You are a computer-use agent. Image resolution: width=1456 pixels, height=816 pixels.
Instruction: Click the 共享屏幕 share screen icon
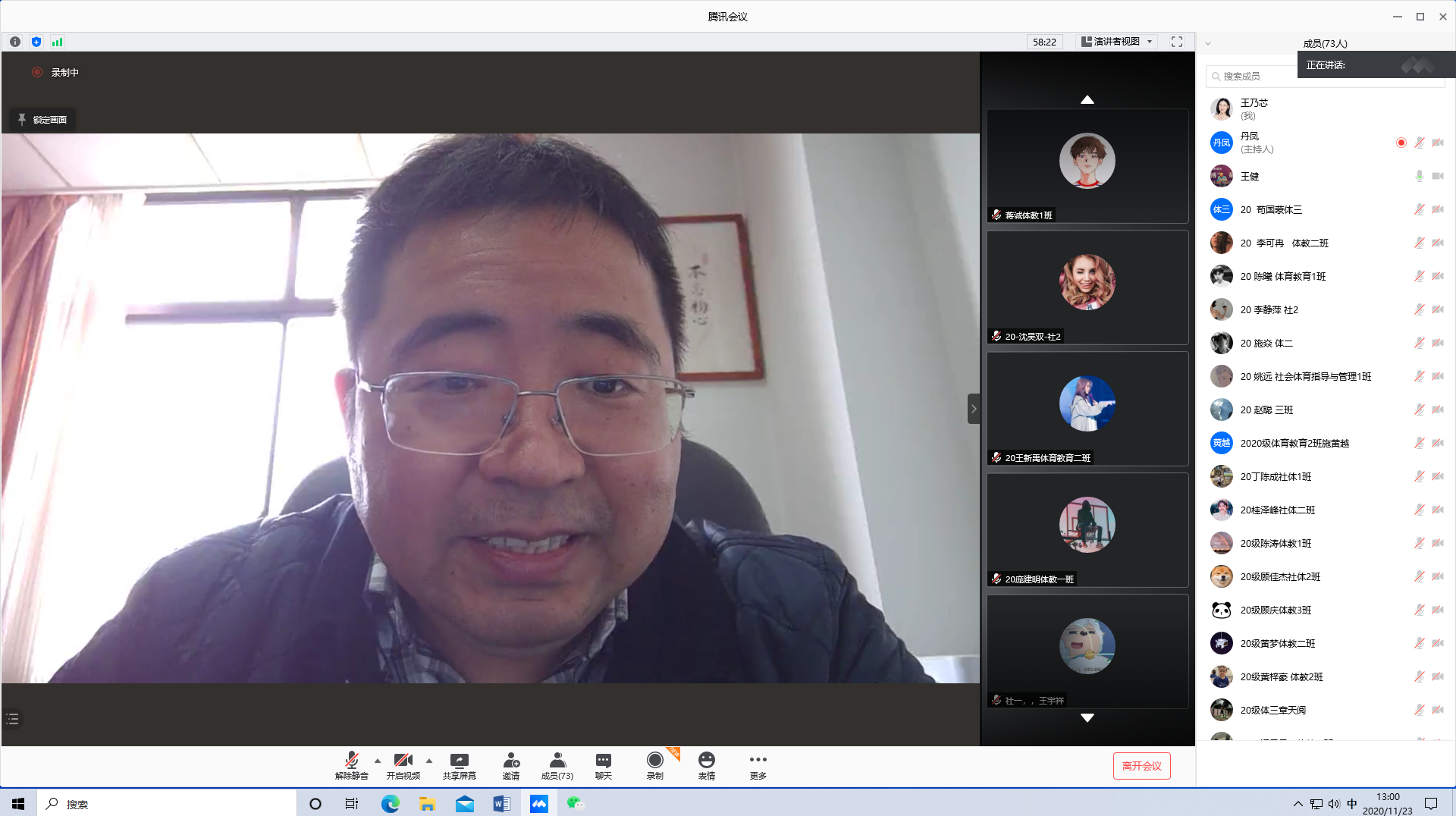coord(460,765)
